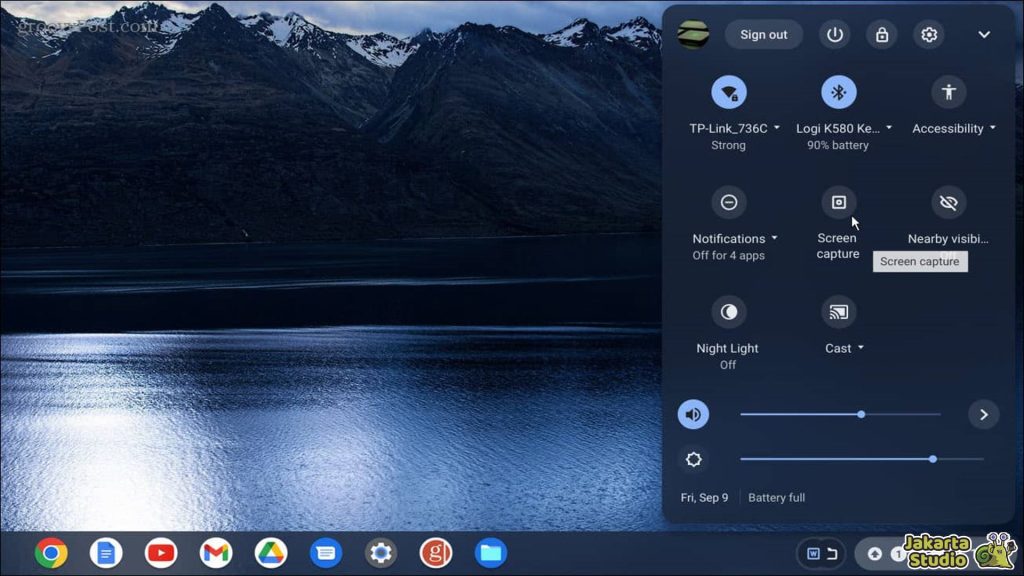
Task: Adjust the volume slider
Action: (x=861, y=414)
